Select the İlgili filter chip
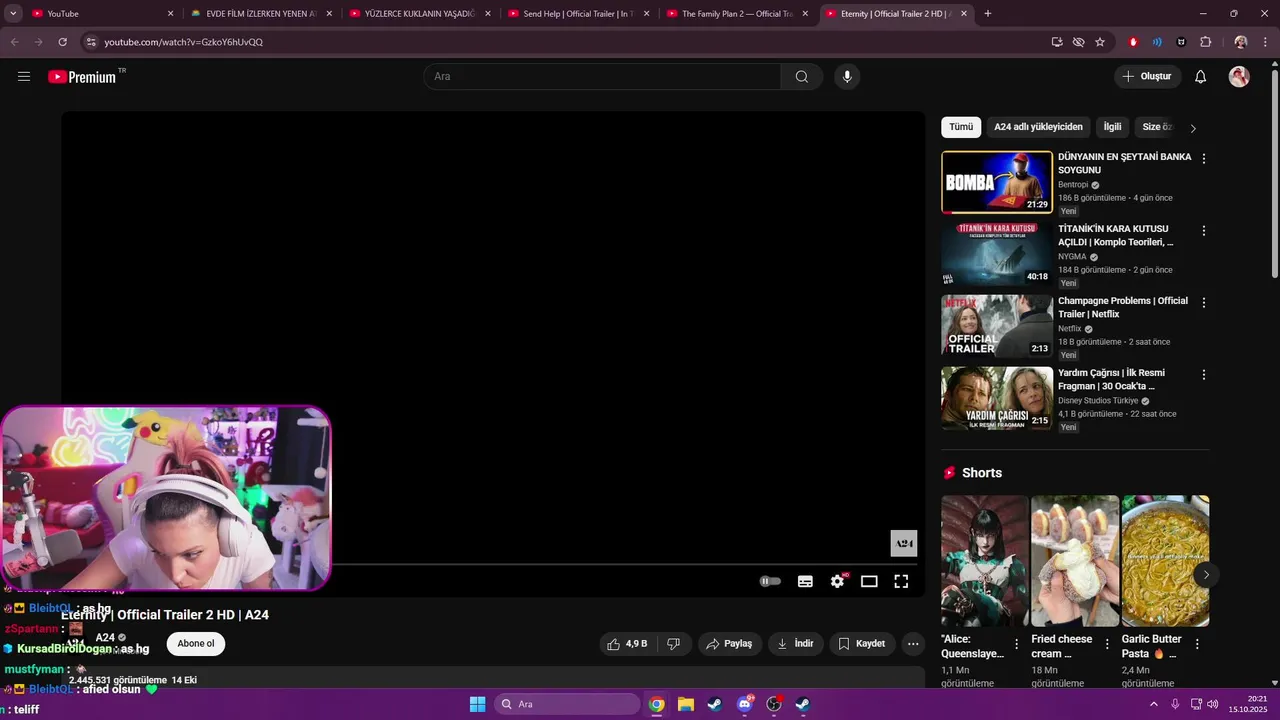 (1112, 127)
